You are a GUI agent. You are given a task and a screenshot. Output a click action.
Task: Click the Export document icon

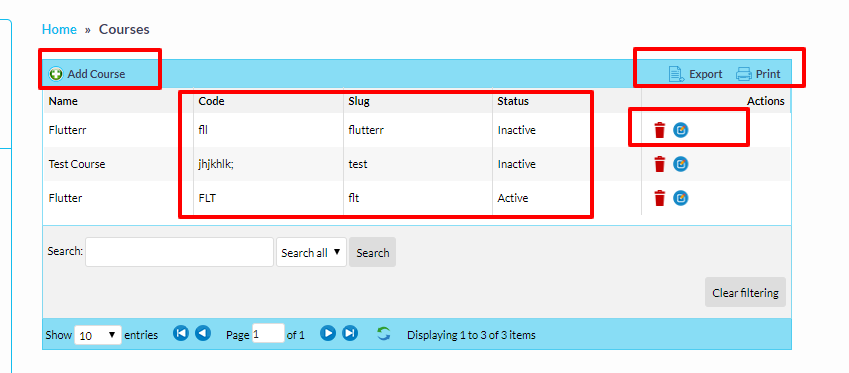point(676,74)
